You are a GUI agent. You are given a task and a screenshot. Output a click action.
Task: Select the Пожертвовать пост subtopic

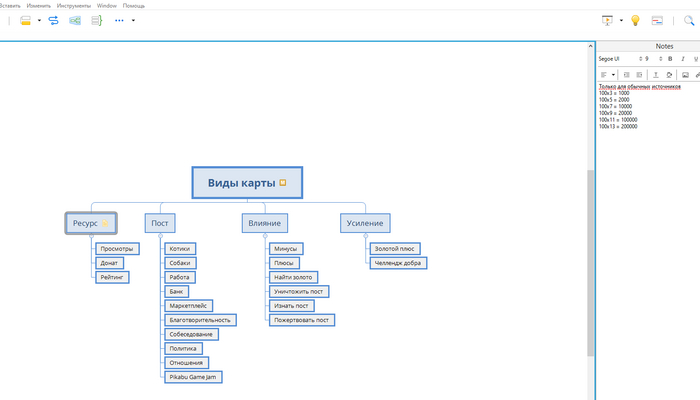click(x=302, y=320)
